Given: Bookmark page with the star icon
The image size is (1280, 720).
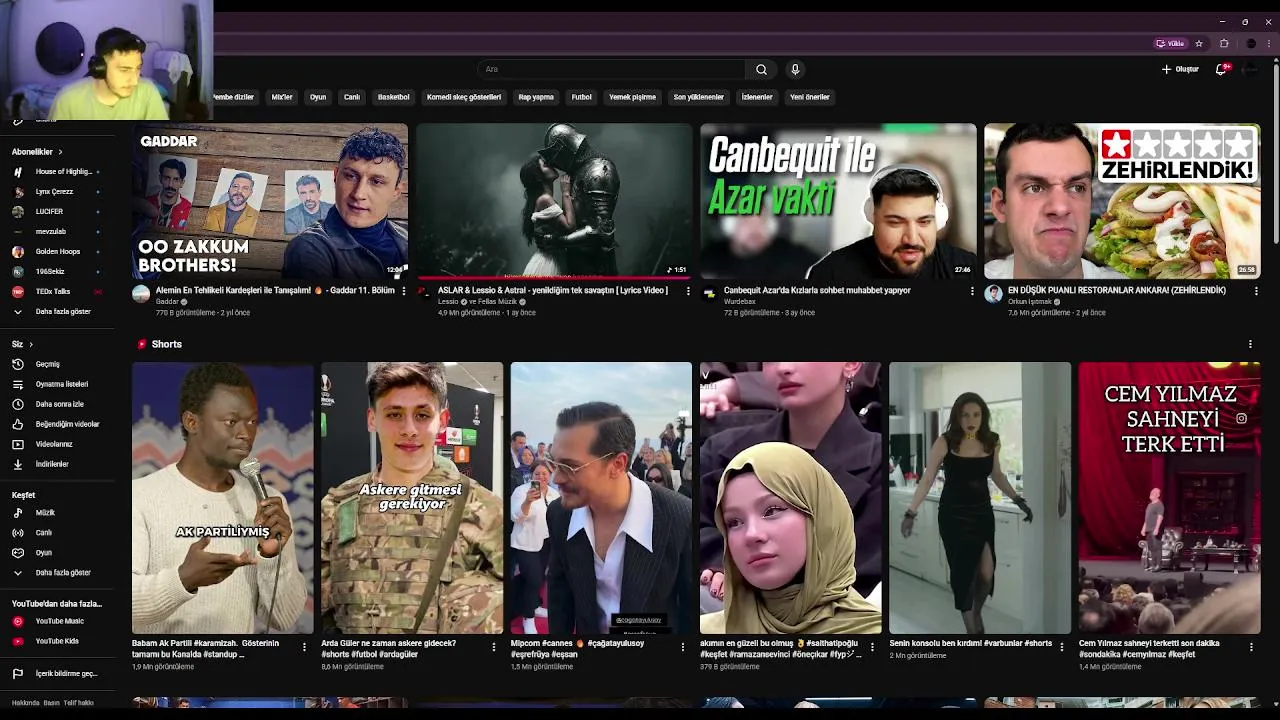Looking at the screenshot, I should coord(1199,43).
